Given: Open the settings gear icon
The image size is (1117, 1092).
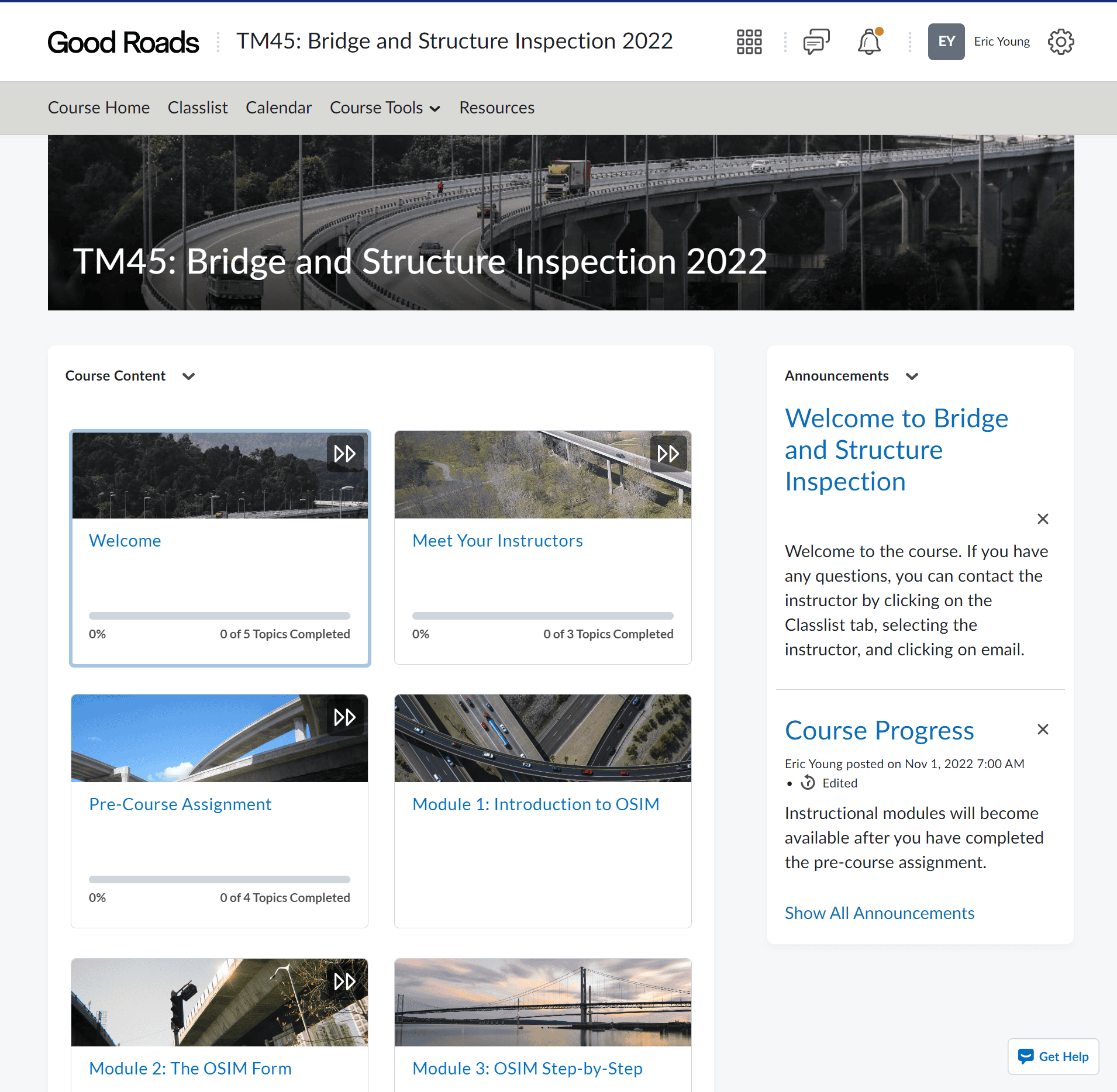Looking at the screenshot, I should [1061, 42].
